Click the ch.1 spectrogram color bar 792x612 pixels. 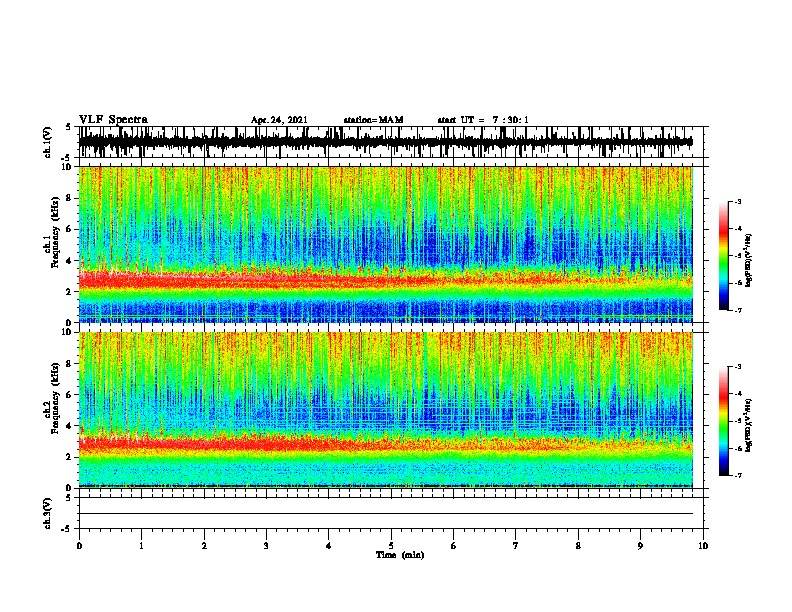pyautogui.click(x=723, y=256)
